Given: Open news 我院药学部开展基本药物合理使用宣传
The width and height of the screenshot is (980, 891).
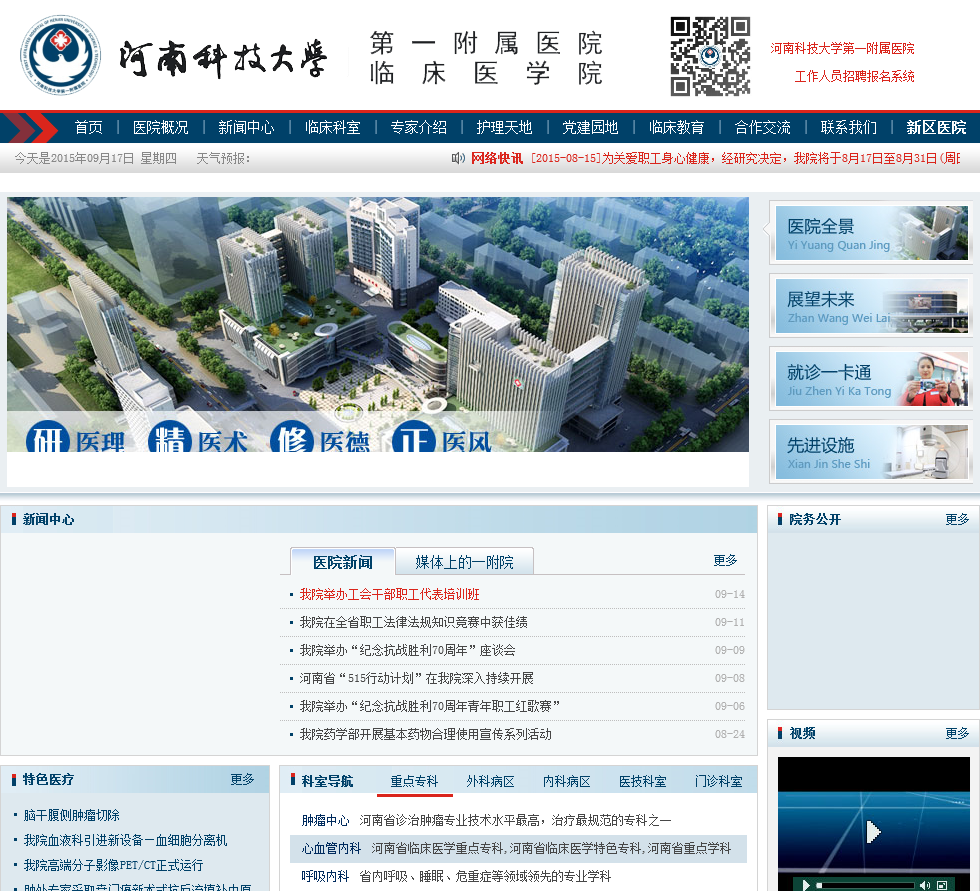Looking at the screenshot, I should coord(425,734).
